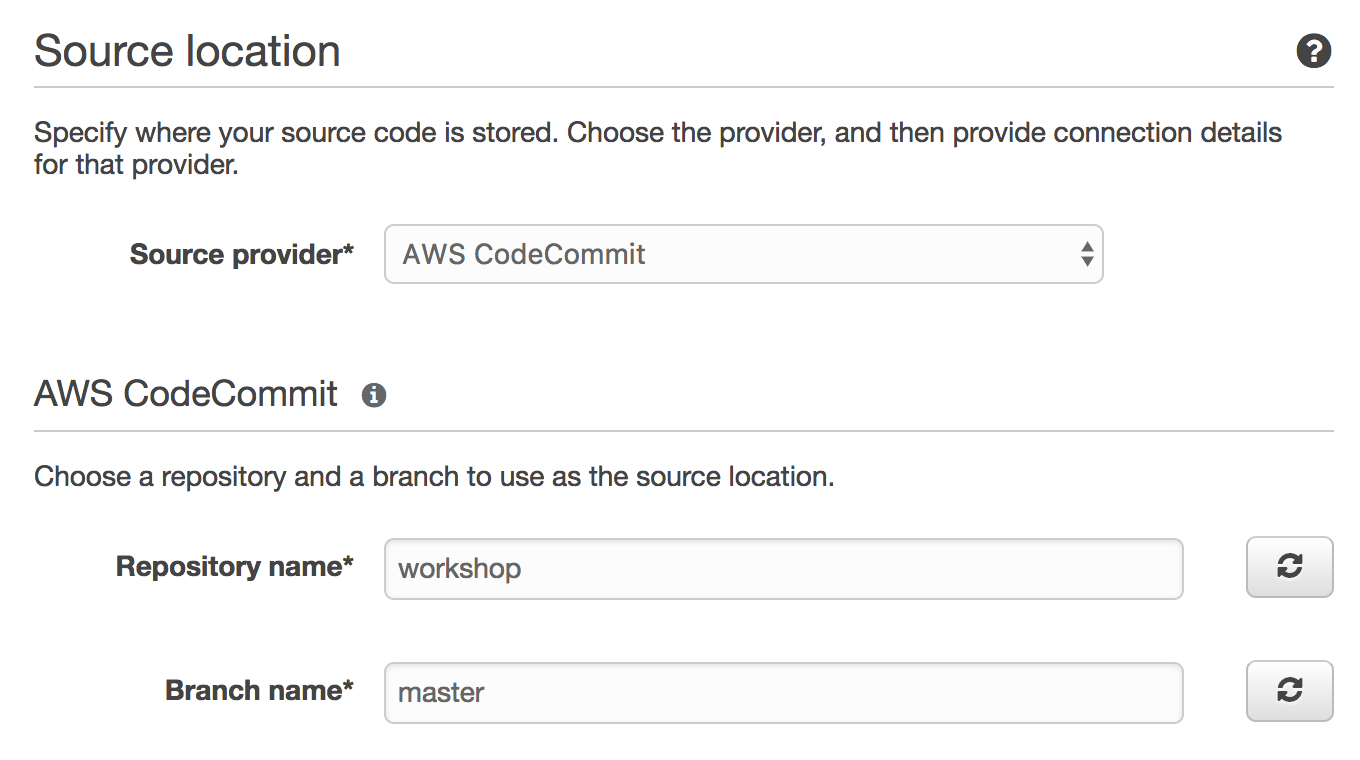Click the "workshop" value in Repository field
This screenshot has height=760, width=1360.
point(460,569)
